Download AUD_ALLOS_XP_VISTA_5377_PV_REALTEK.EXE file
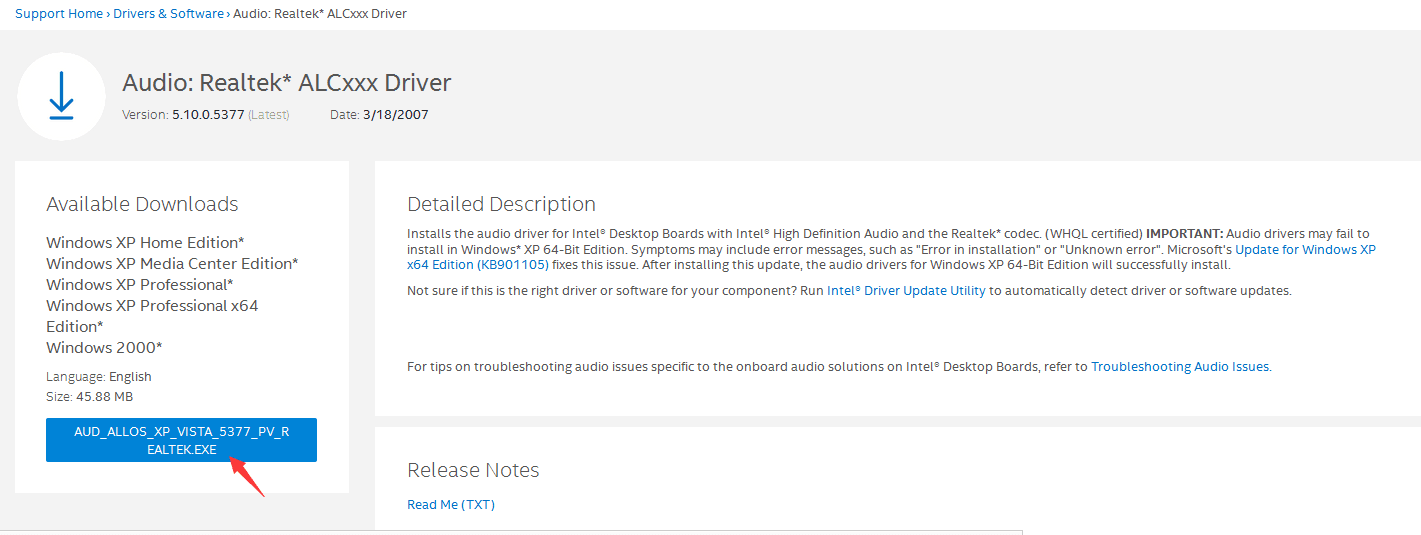 pyautogui.click(x=181, y=440)
